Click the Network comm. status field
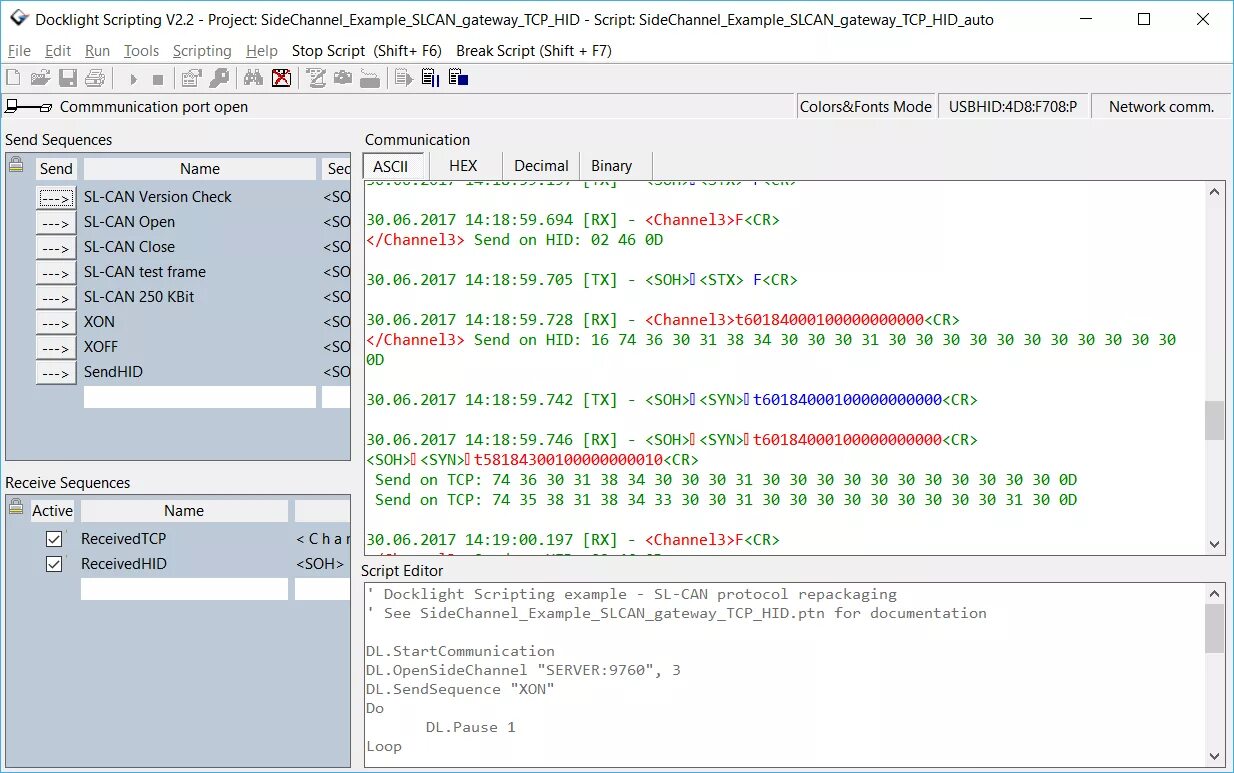Viewport: 1234px width, 773px height. [x=1161, y=107]
